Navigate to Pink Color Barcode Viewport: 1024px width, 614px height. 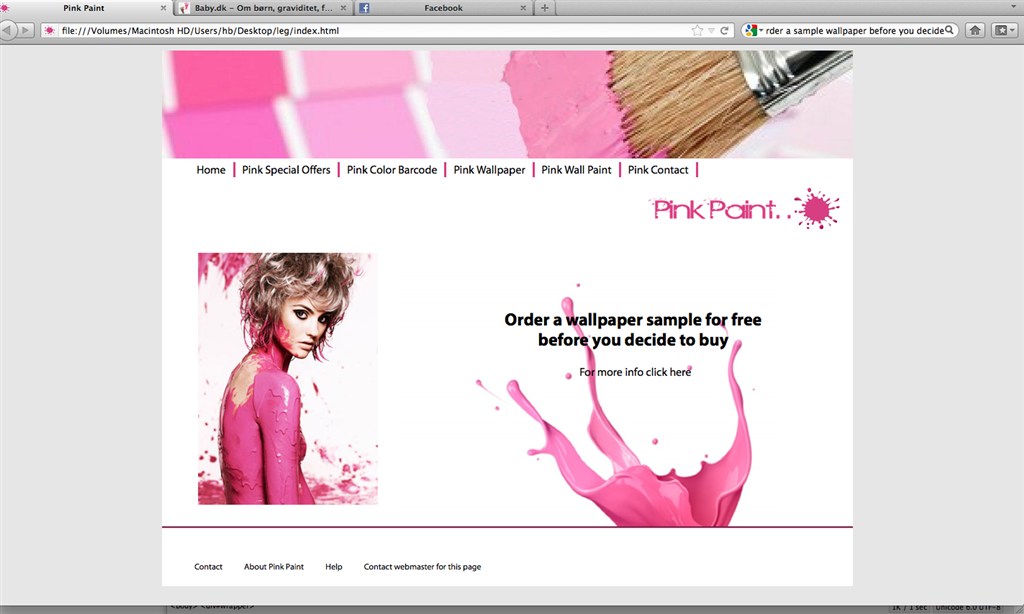click(392, 170)
